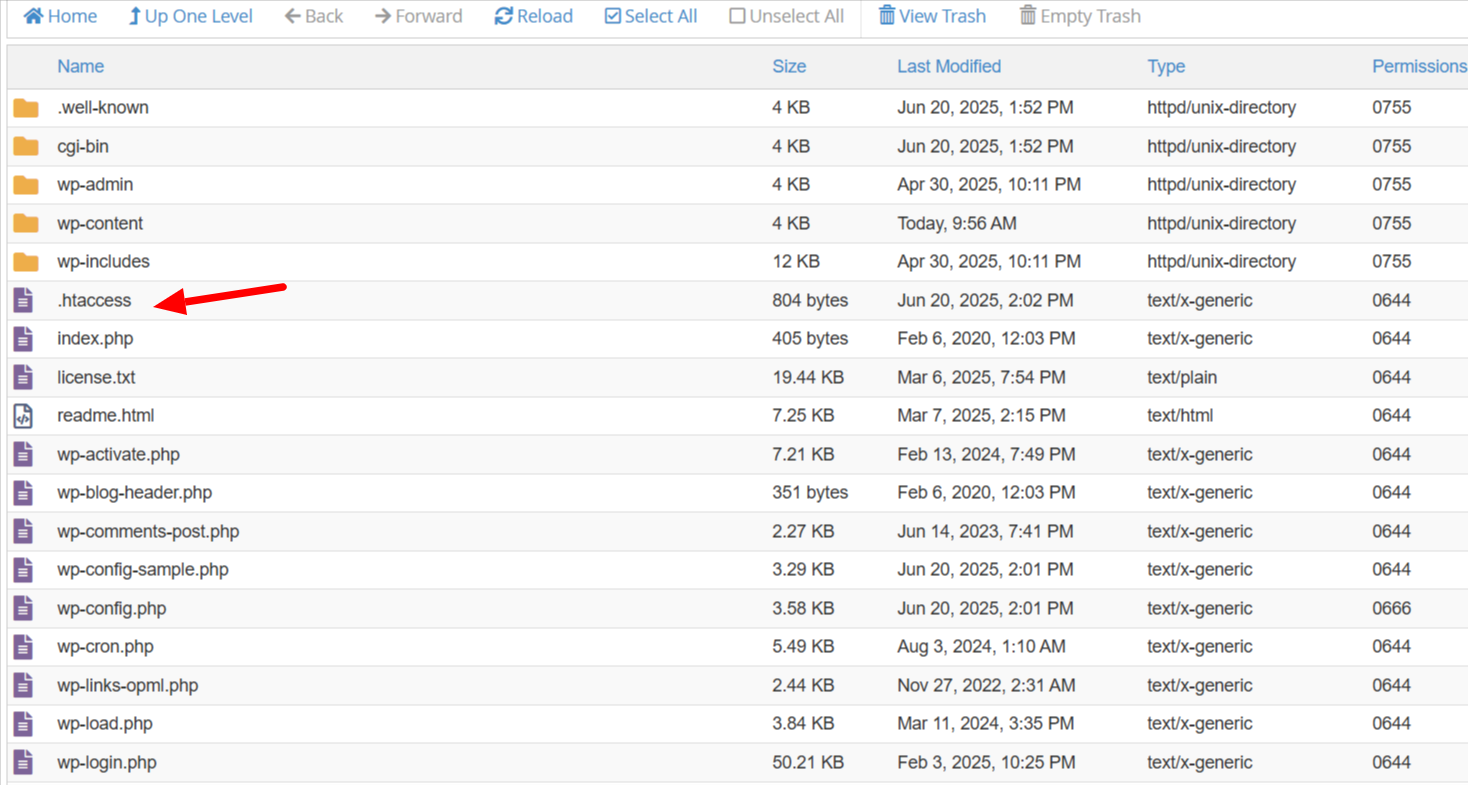Click the wp-config.php file icon
Viewport: 1468px width, 785px height.
coord(23,608)
